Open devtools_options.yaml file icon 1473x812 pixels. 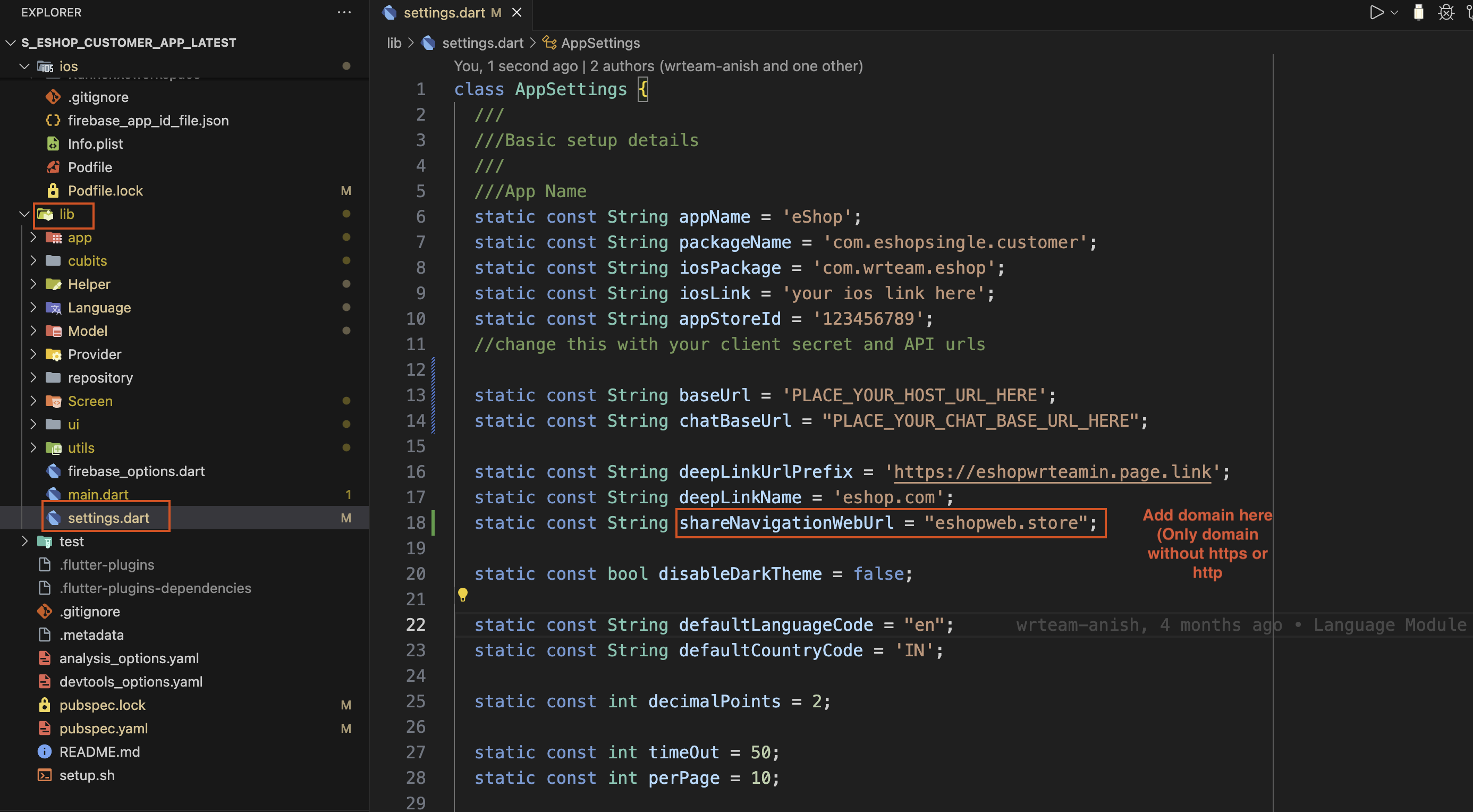tap(45, 682)
